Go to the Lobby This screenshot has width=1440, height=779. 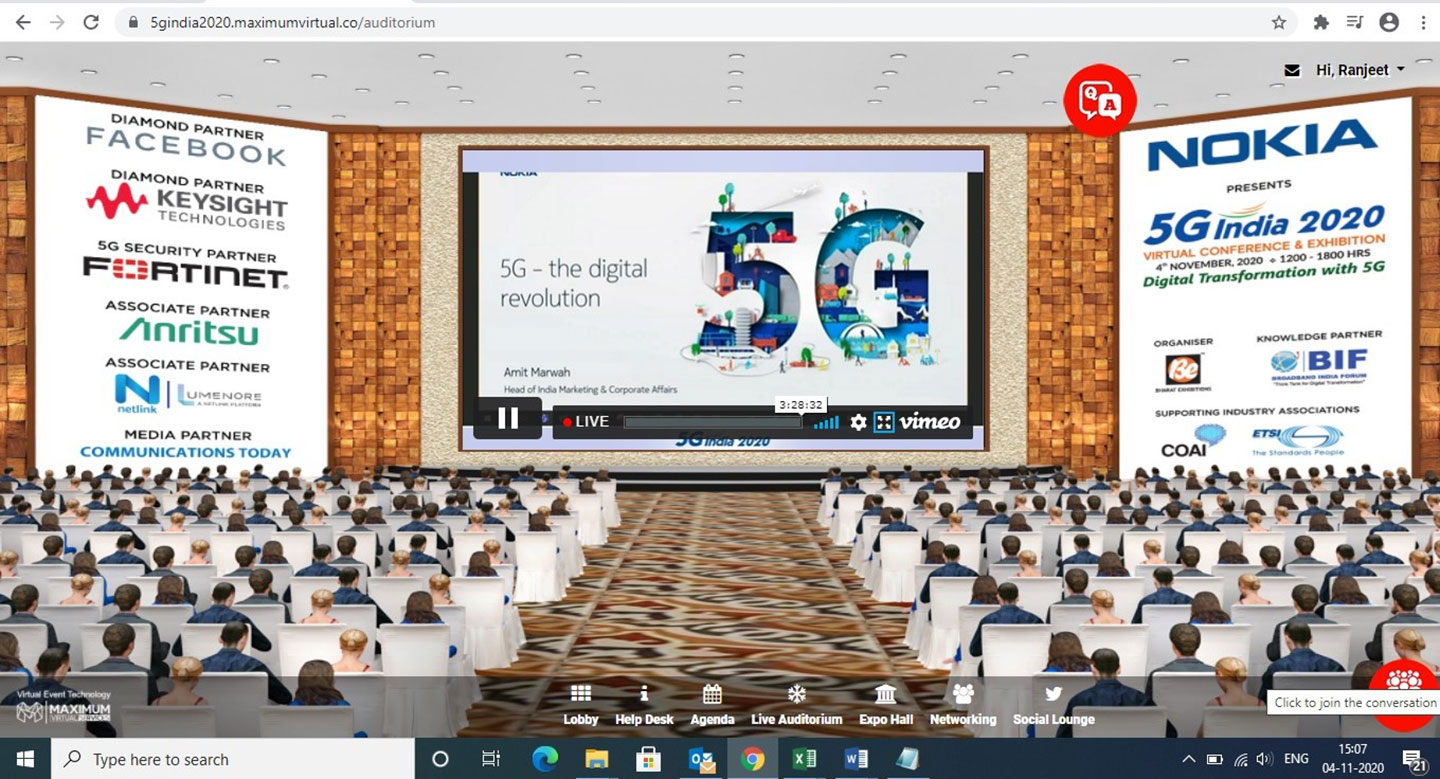point(580,705)
